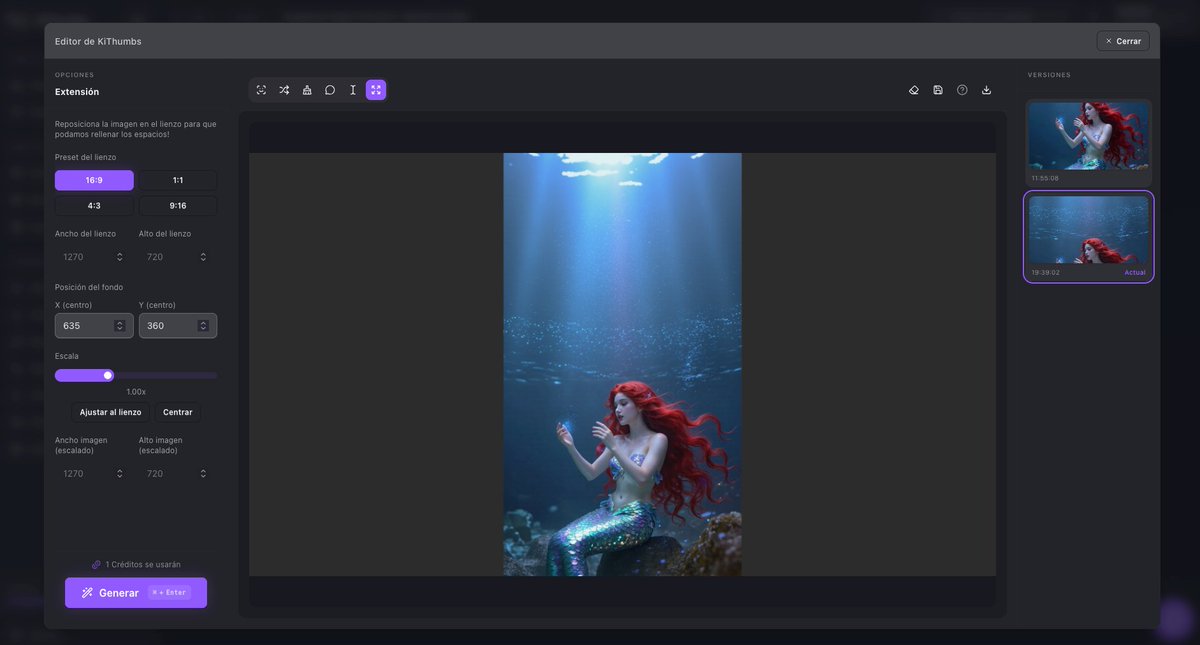Choose the 9:16 canvas preset
This screenshot has height=645, width=1200.
point(178,206)
